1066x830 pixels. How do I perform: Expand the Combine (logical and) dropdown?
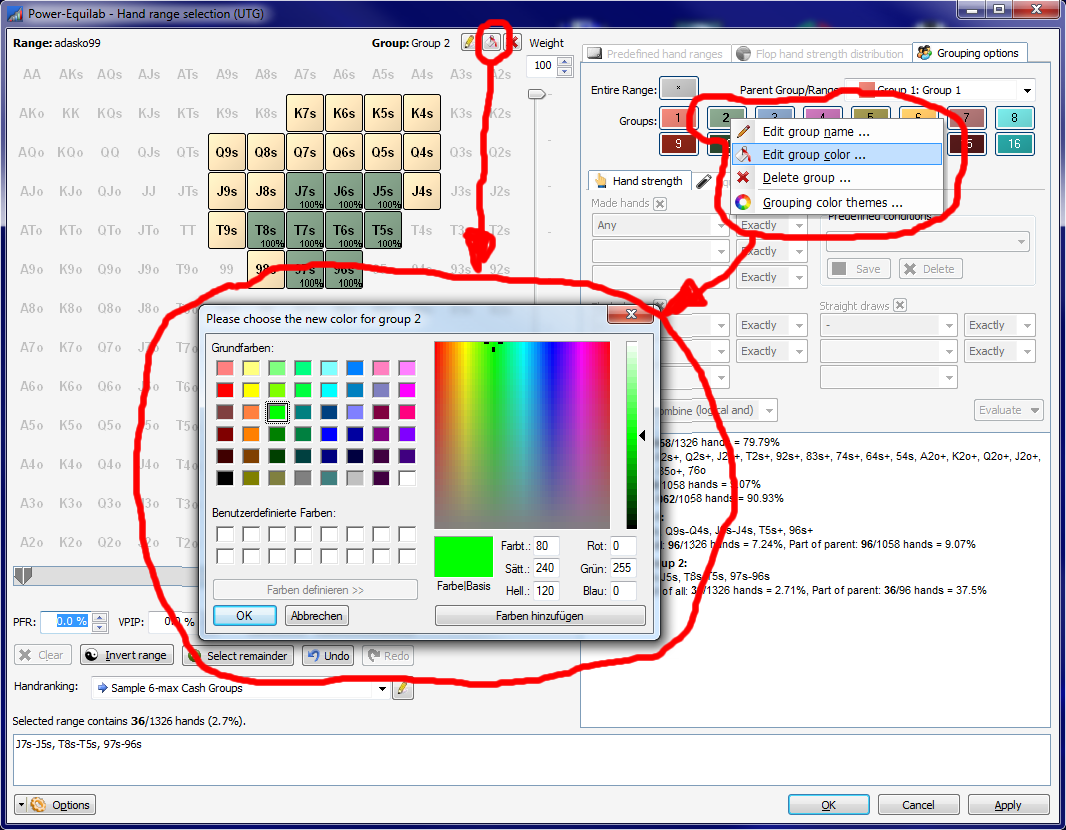click(769, 411)
